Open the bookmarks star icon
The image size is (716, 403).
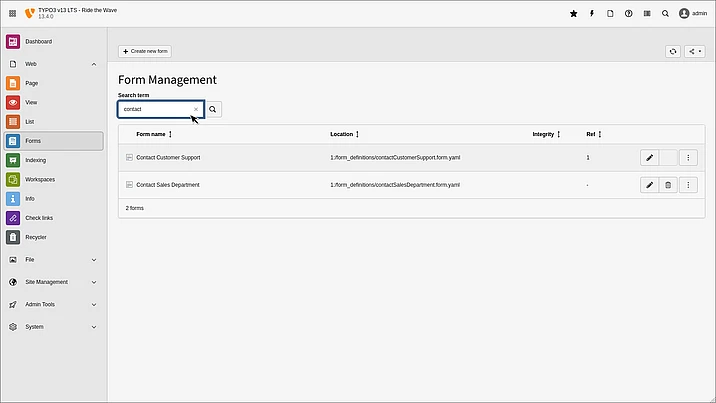pyautogui.click(x=573, y=14)
